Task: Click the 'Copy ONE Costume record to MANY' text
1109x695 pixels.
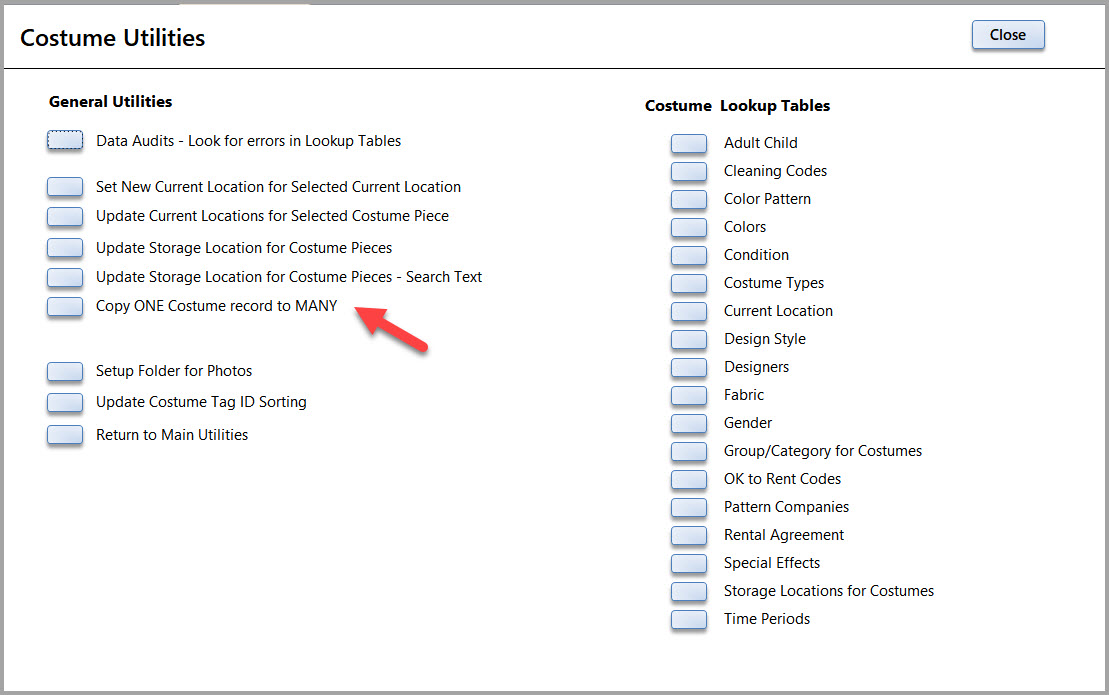Action: (x=216, y=306)
